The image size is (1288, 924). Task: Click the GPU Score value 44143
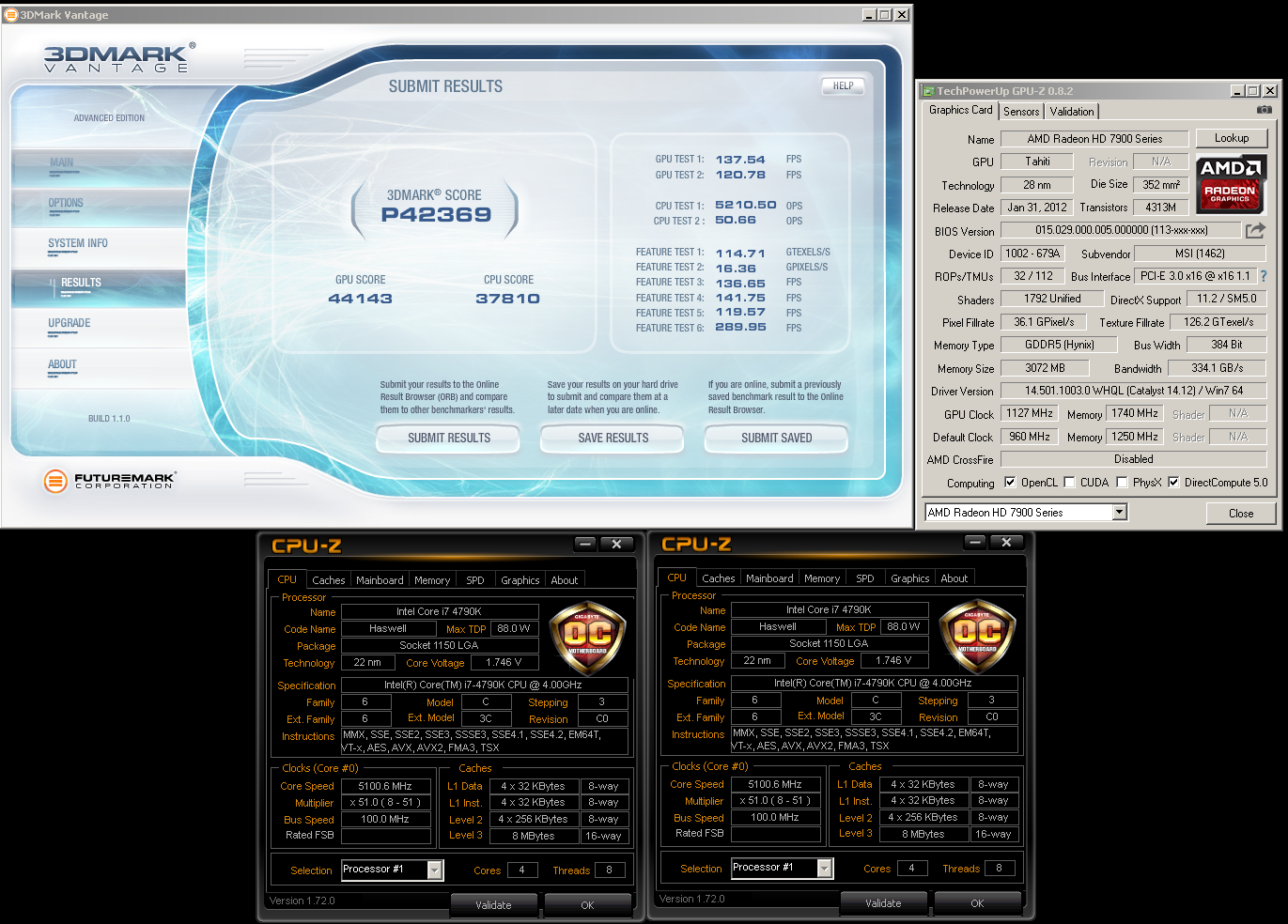[x=360, y=299]
